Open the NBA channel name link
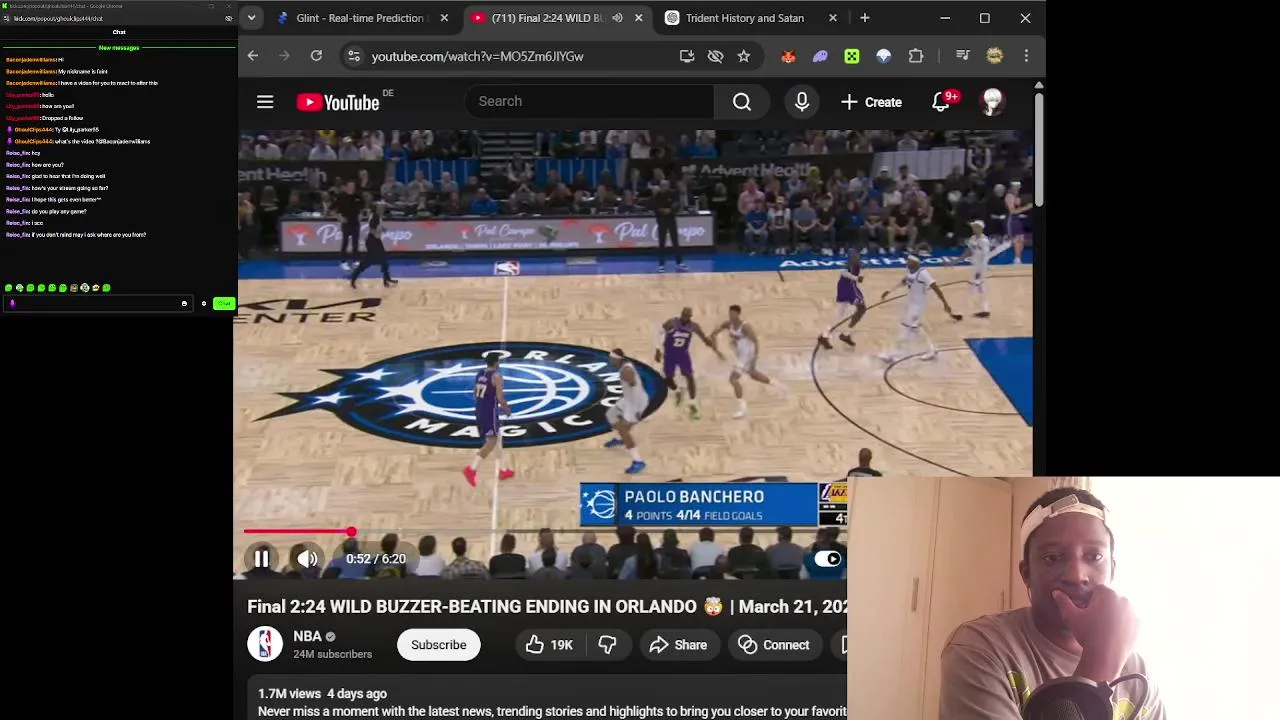Viewport: 1280px width, 720px height. point(307,636)
